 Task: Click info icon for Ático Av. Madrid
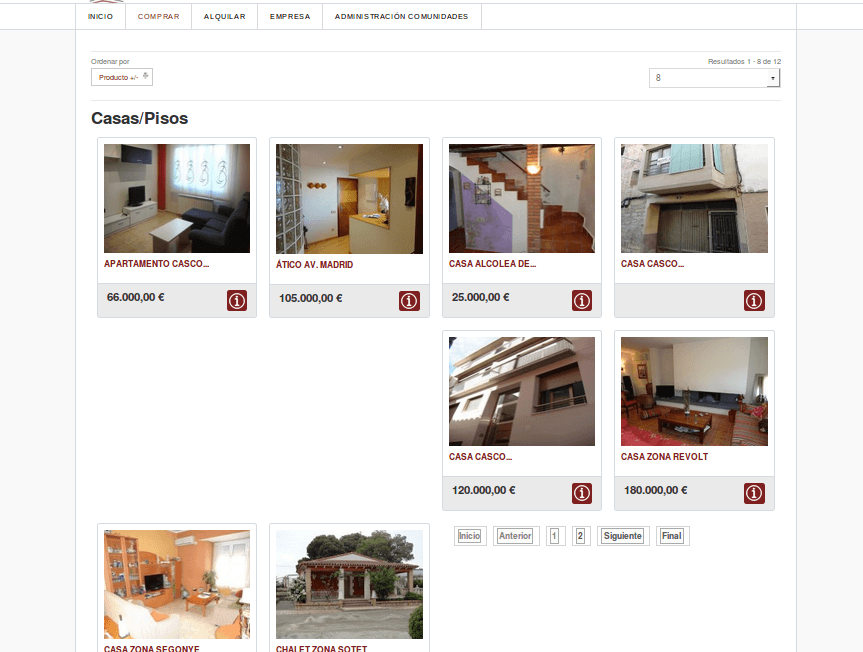(409, 301)
